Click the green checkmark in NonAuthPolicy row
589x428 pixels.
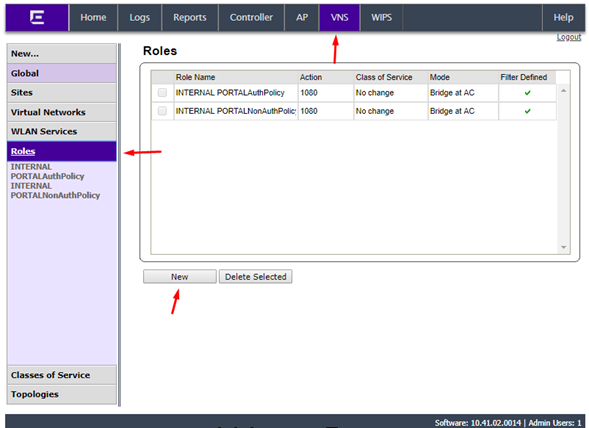pos(527,111)
